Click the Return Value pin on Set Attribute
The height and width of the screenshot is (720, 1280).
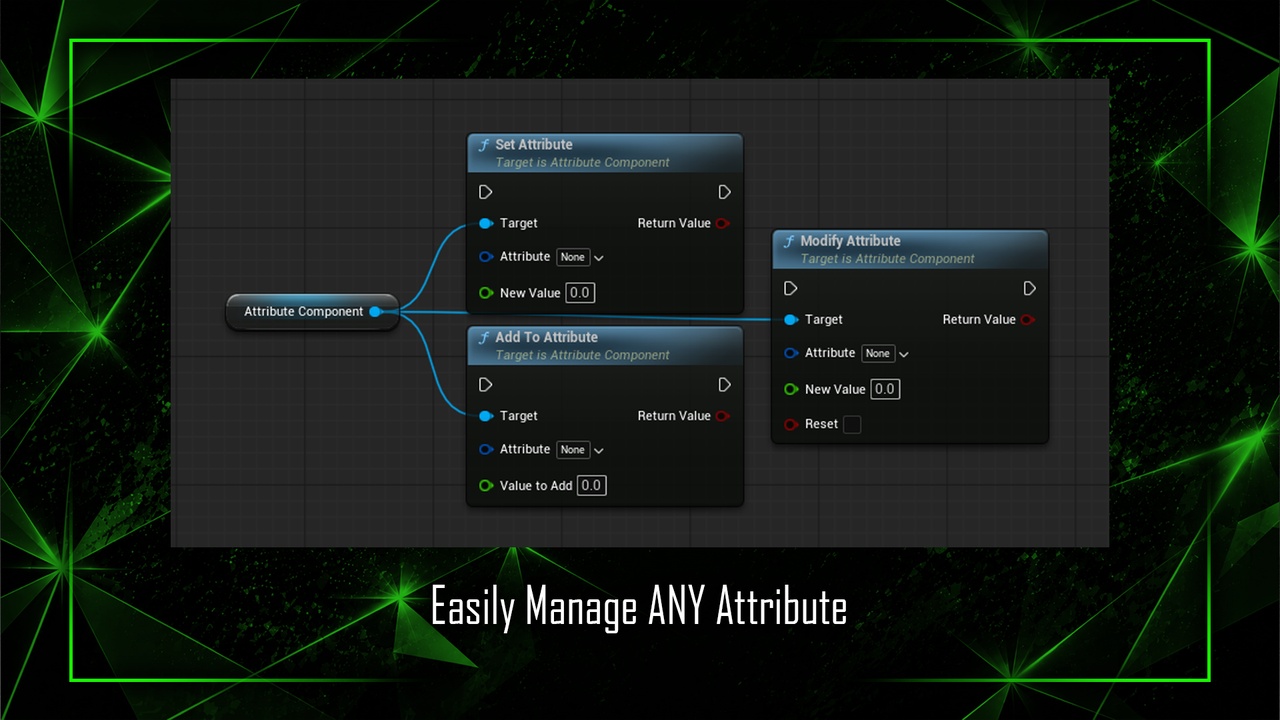[723, 223]
